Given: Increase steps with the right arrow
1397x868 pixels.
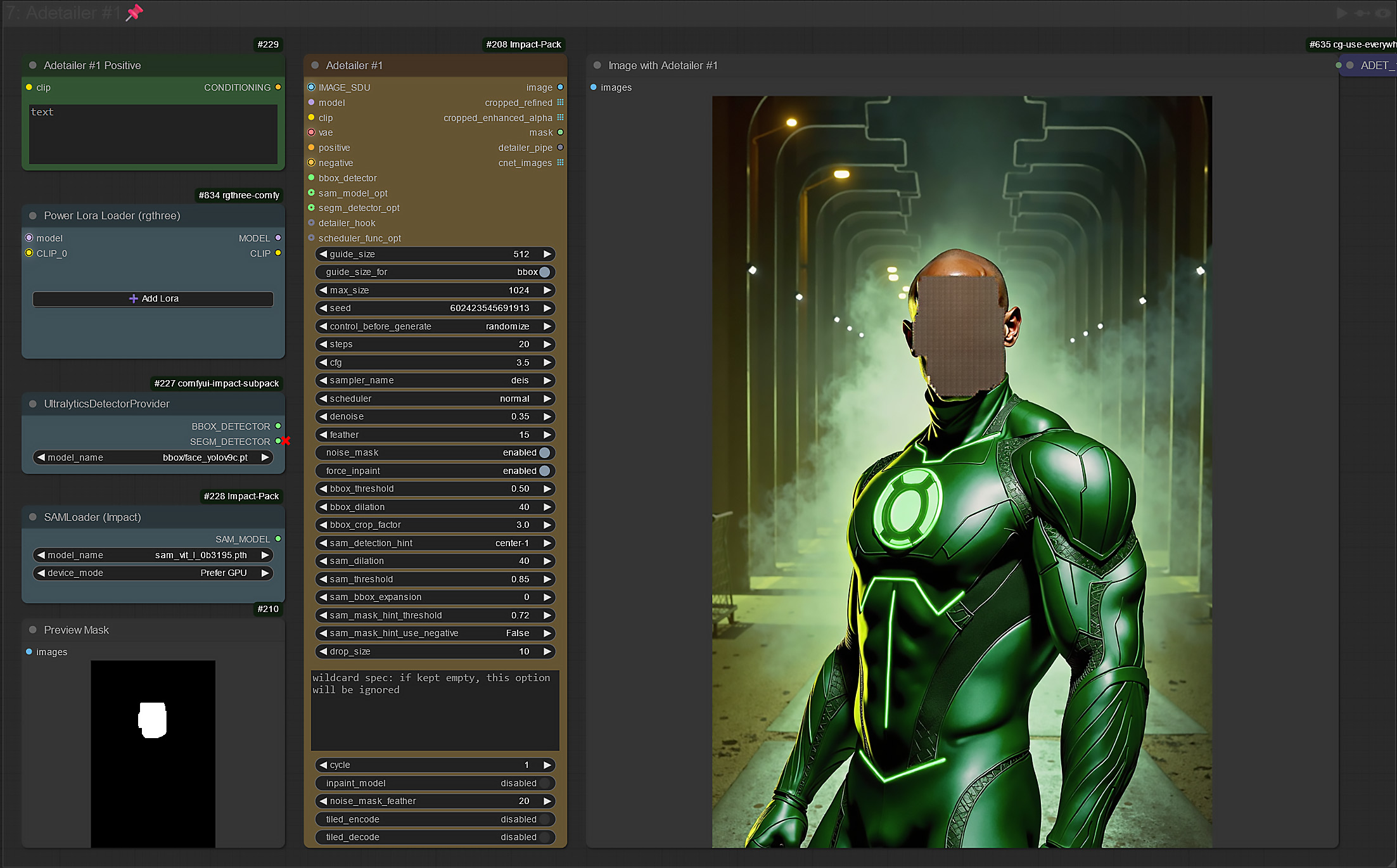Looking at the screenshot, I should click(x=547, y=345).
